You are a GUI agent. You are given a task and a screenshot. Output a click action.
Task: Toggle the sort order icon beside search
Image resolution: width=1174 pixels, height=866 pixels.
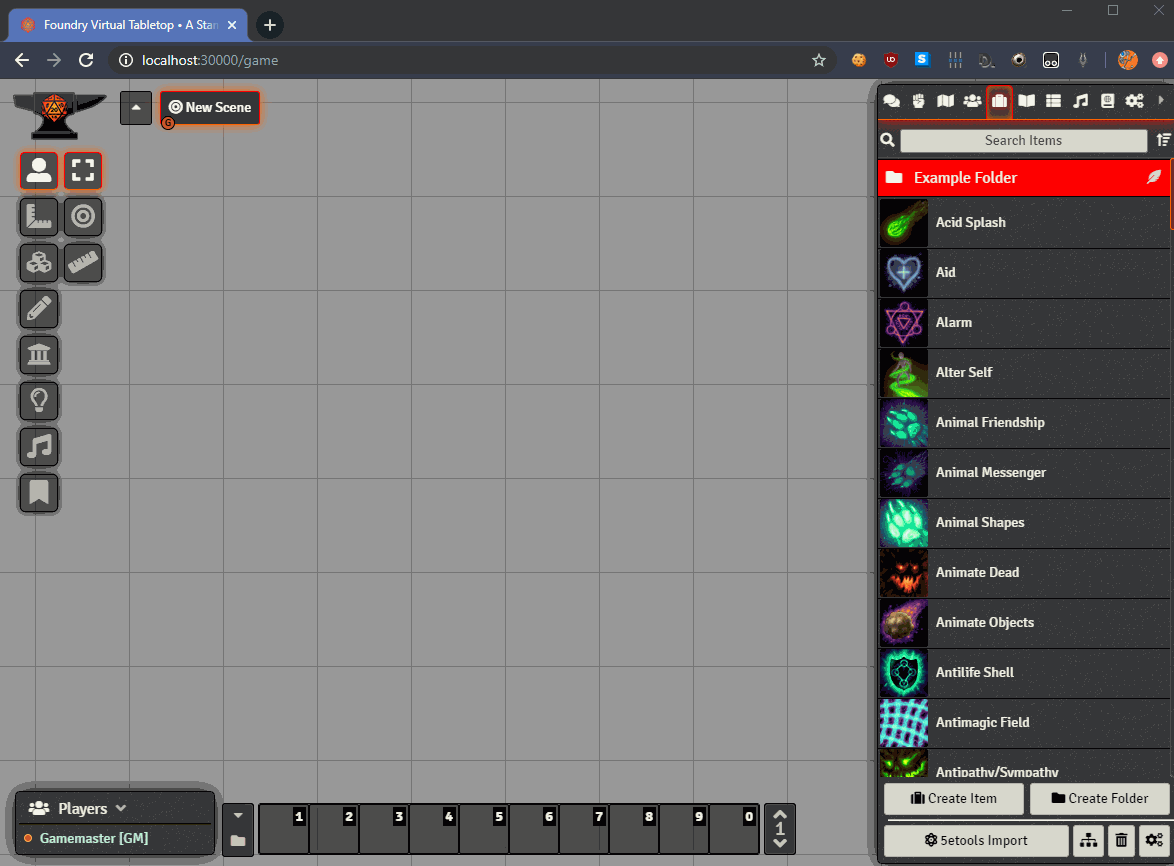click(1162, 141)
